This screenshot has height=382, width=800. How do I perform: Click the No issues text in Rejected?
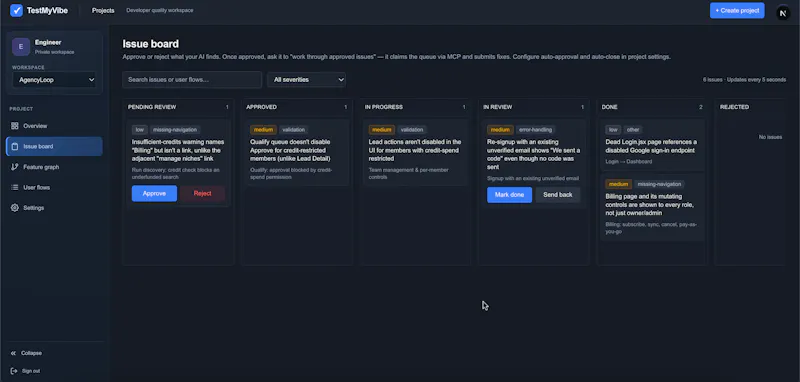(x=770, y=137)
